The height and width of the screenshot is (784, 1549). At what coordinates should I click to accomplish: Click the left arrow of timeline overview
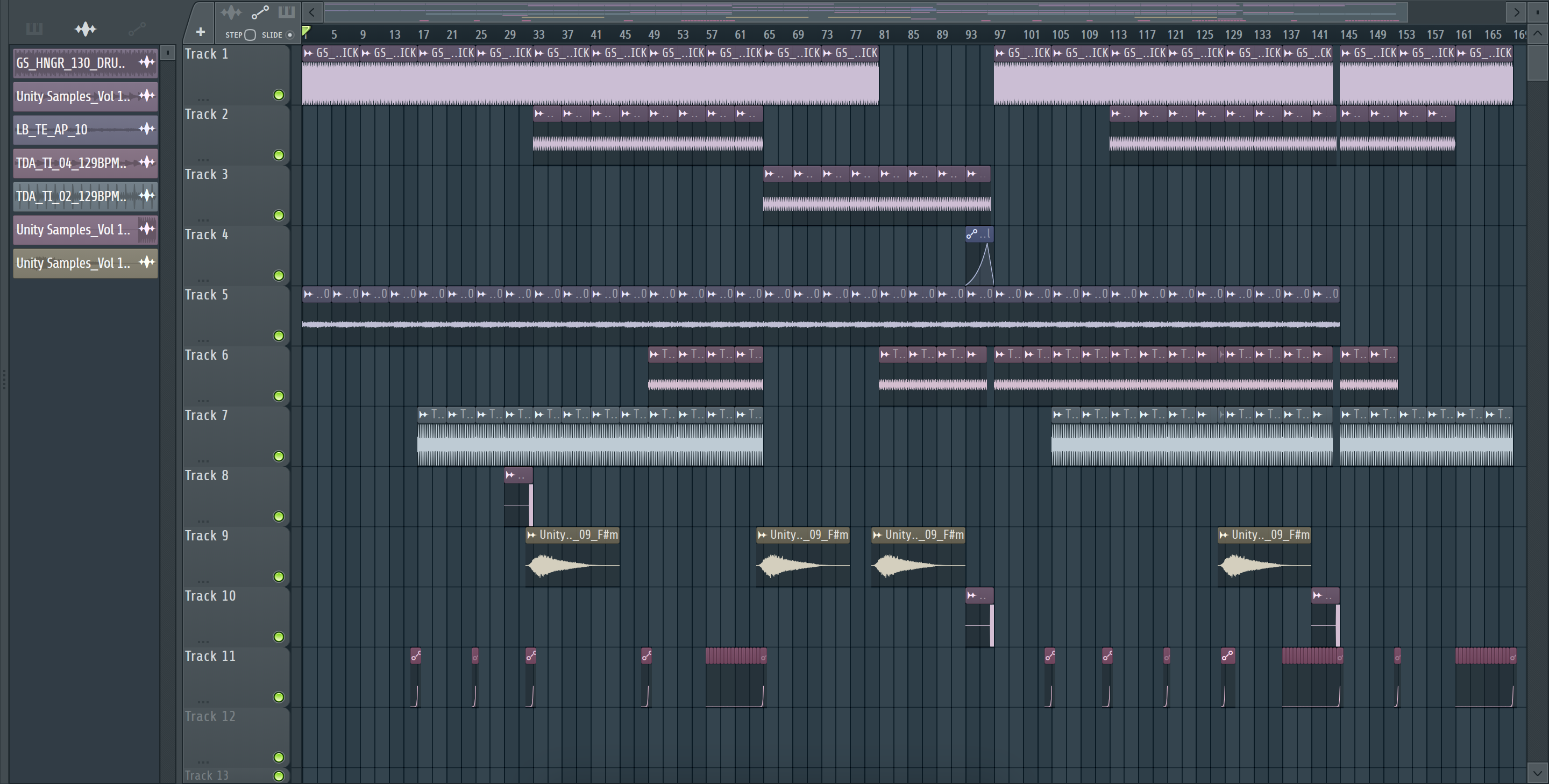click(311, 12)
